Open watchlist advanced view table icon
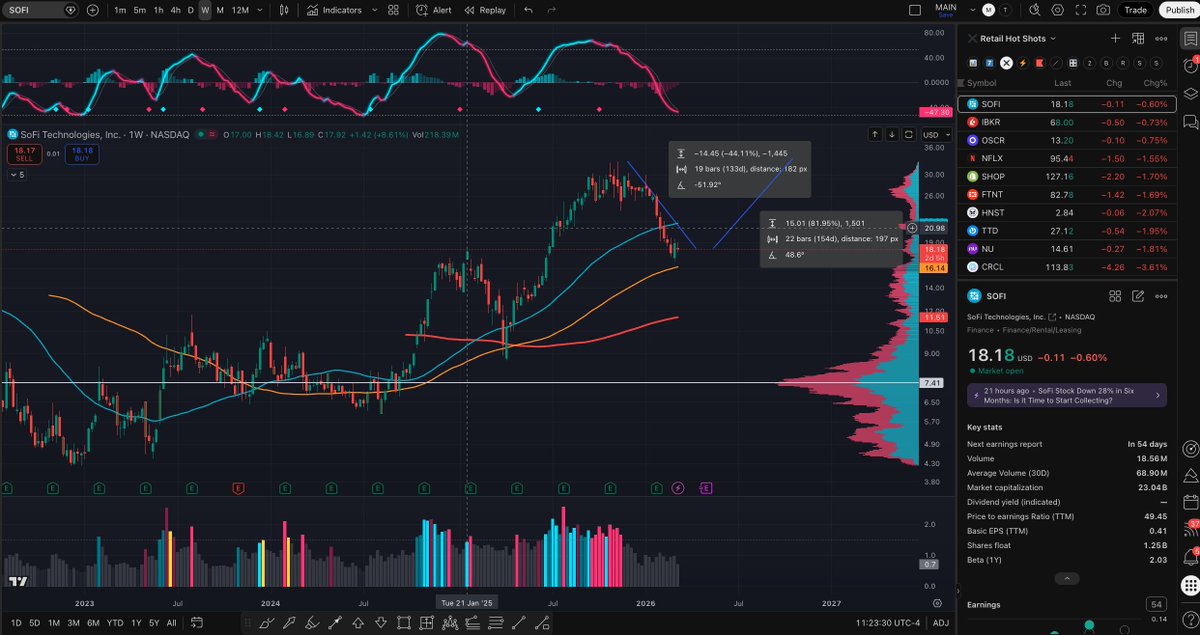 (x=1138, y=38)
